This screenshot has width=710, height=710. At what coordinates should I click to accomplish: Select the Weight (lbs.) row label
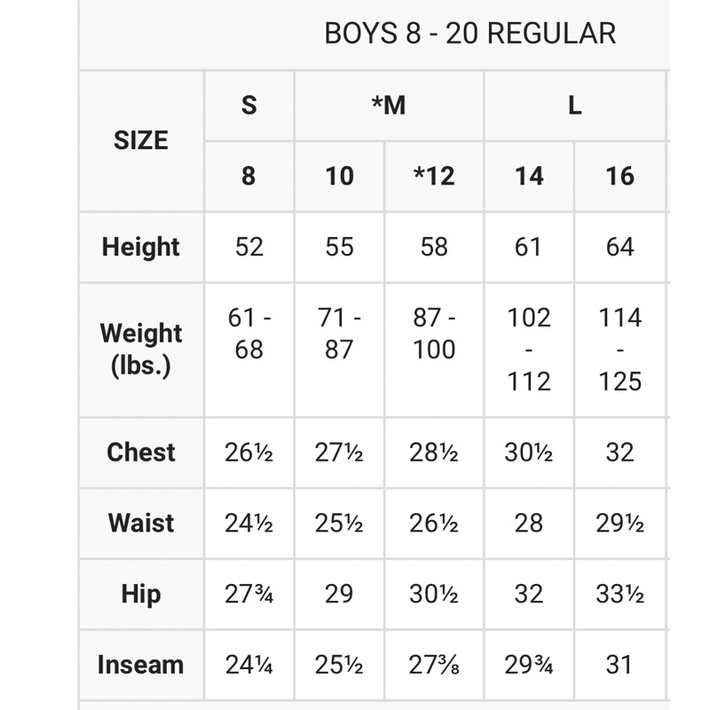[141, 349]
